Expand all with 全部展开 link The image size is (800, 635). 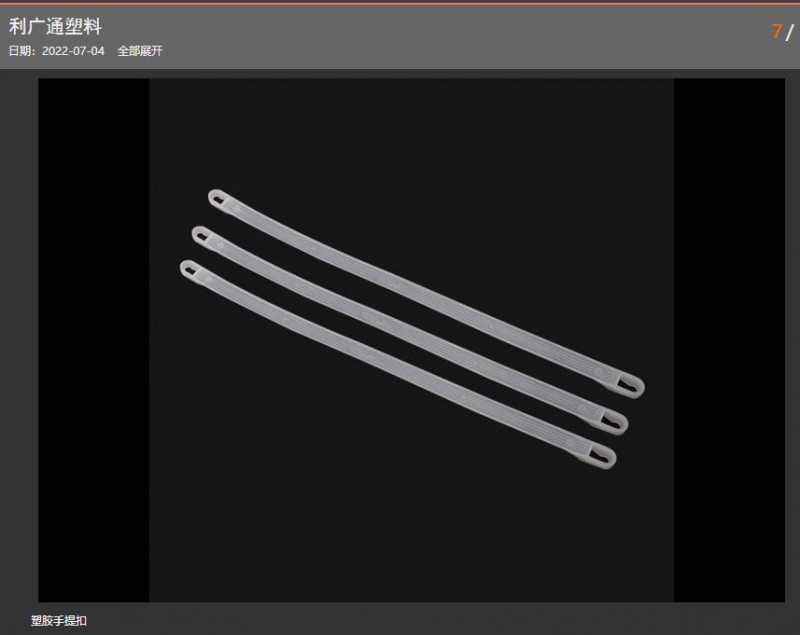[x=140, y=51]
